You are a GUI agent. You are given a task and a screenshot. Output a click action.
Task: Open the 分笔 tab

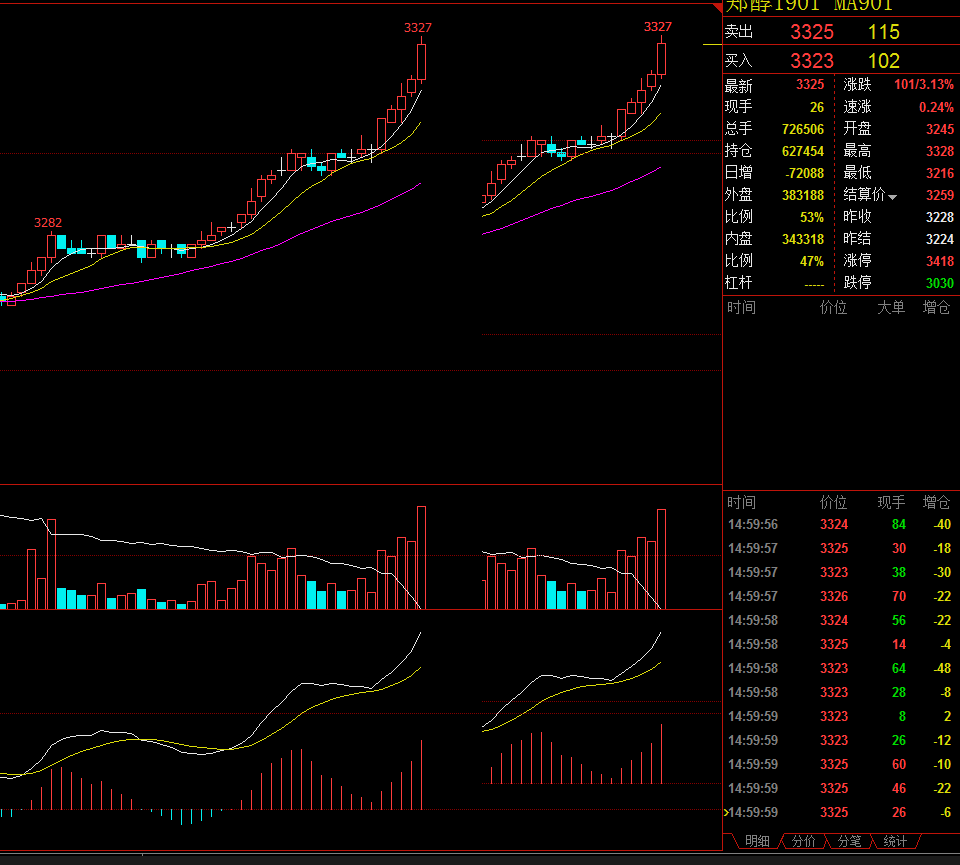[x=849, y=842]
